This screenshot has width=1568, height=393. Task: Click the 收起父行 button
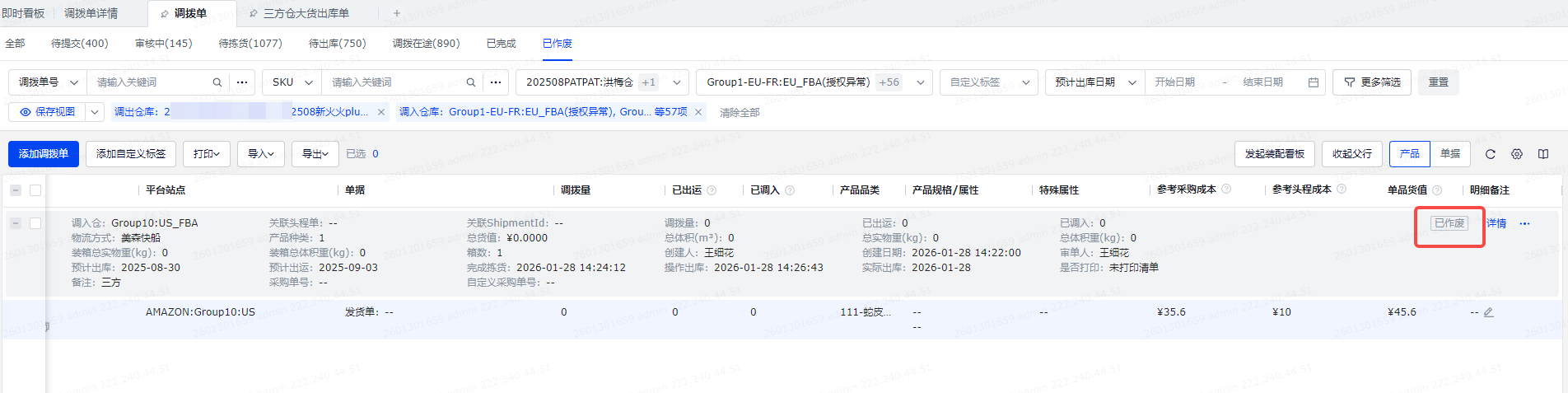coord(1352,154)
